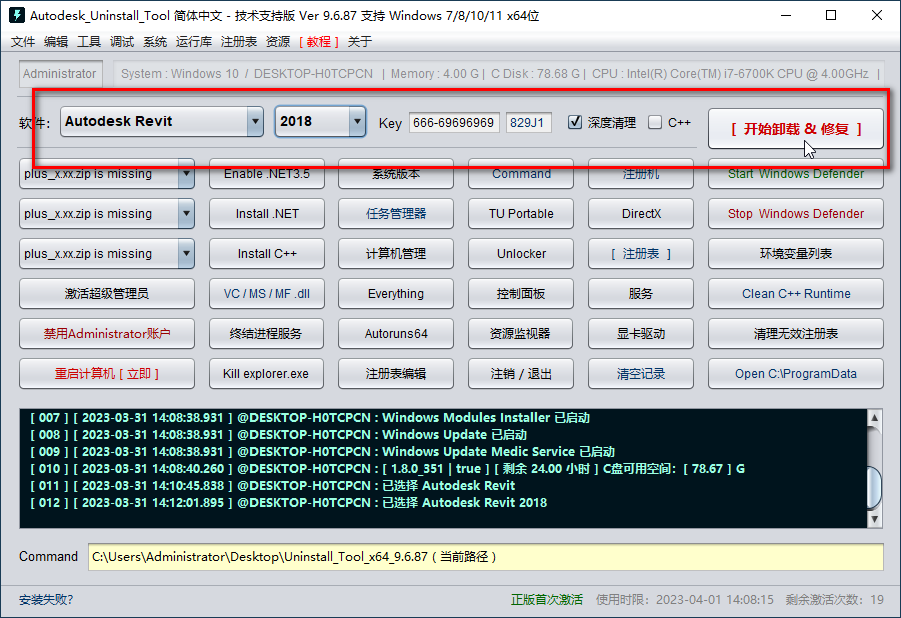Image resolution: width=901 pixels, height=618 pixels.
Task: Click the 开始卸载 & 修复 button
Action: 796,129
